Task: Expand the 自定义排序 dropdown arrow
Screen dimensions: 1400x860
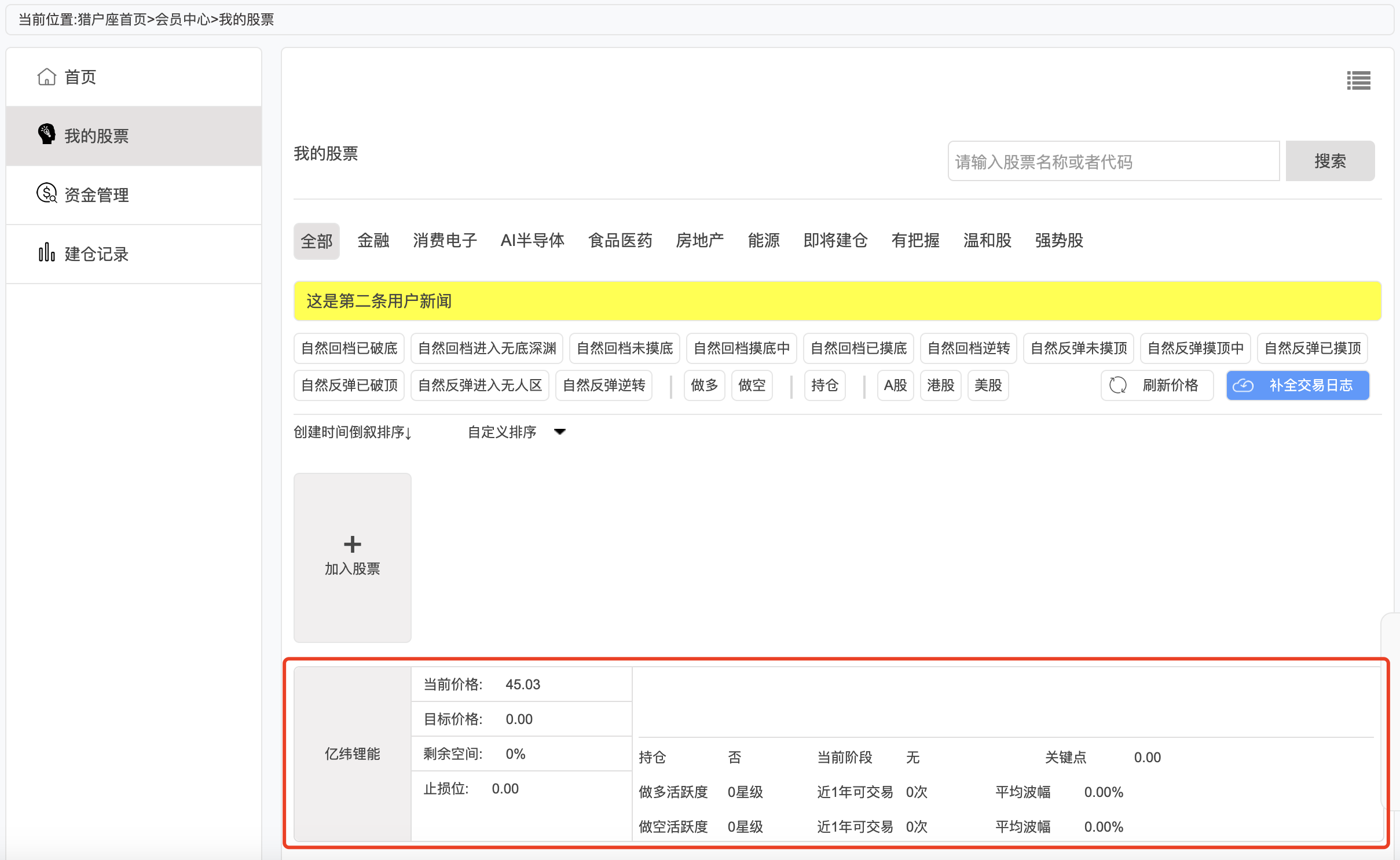Action: 560,432
